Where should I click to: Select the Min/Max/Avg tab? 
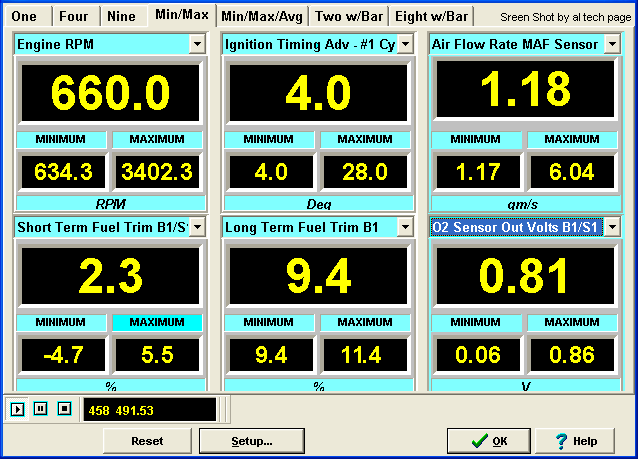(x=261, y=16)
